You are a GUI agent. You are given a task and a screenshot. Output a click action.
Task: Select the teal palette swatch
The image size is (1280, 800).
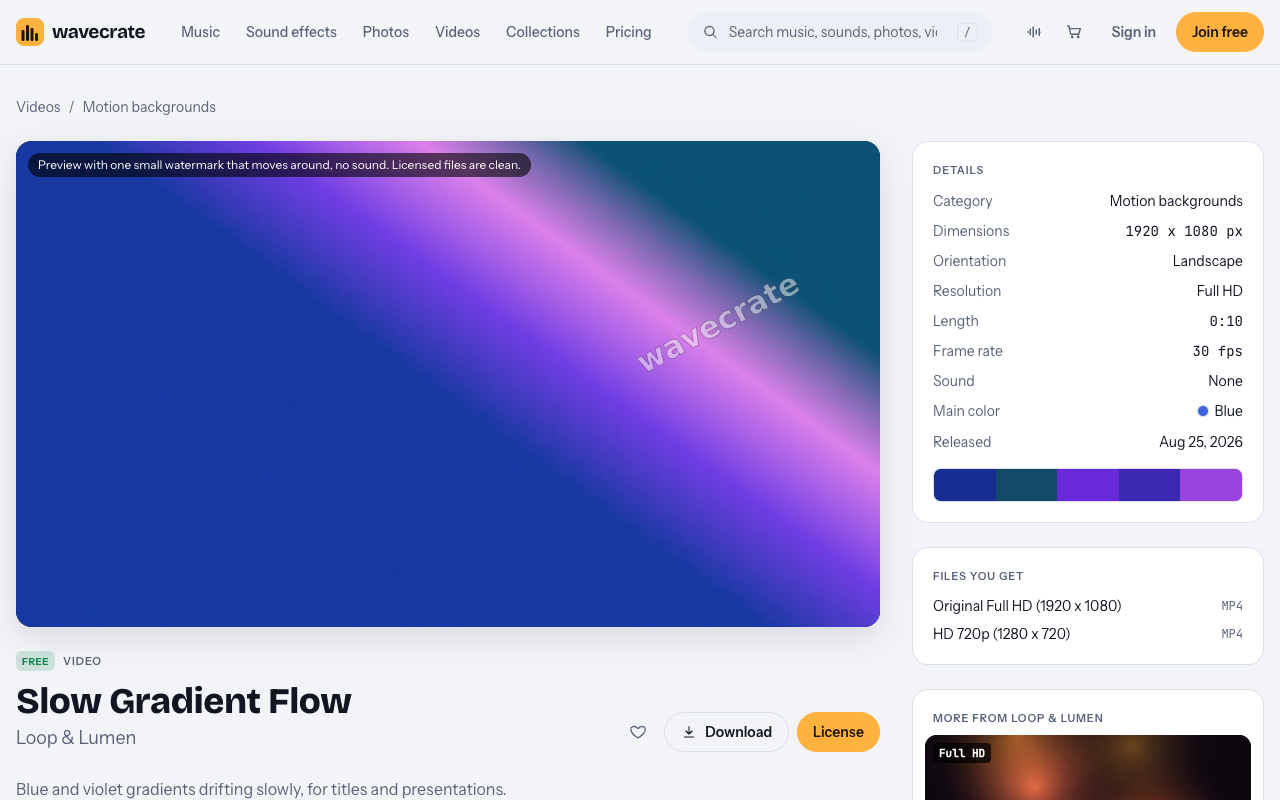[1026, 485]
